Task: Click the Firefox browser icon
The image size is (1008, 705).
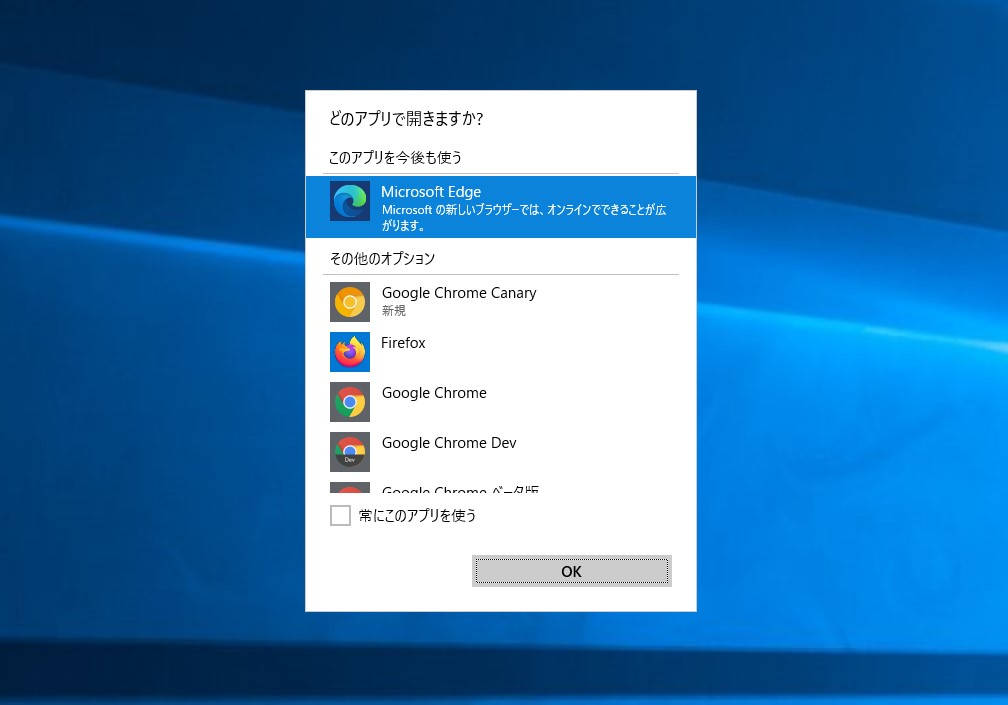Action: point(349,352)
